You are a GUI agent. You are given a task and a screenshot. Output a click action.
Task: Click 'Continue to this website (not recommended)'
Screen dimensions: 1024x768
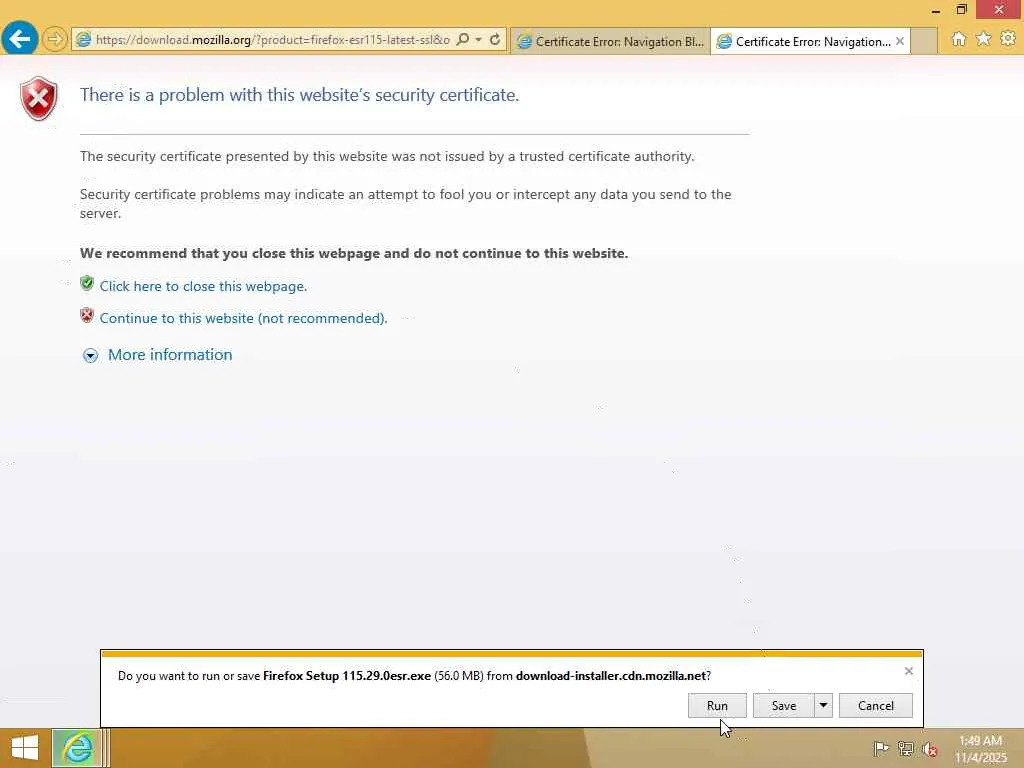(243, 318)
